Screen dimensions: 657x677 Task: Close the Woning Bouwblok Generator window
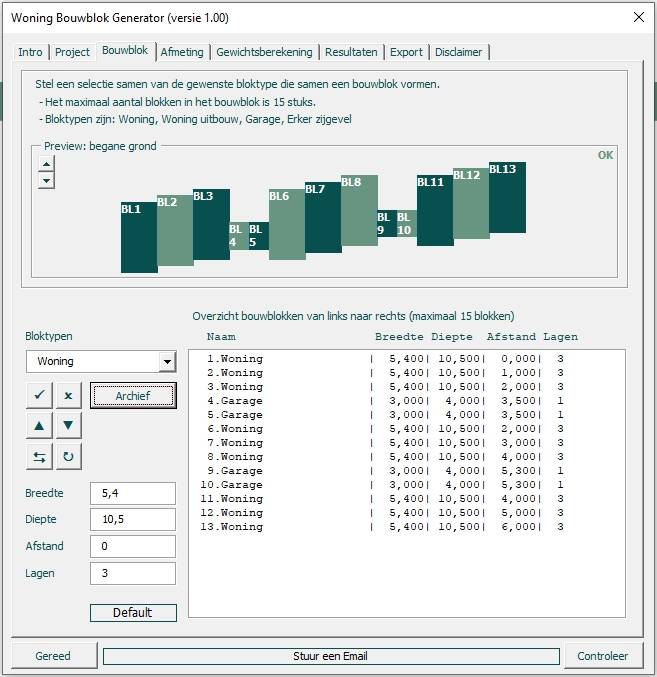point(638,17)
